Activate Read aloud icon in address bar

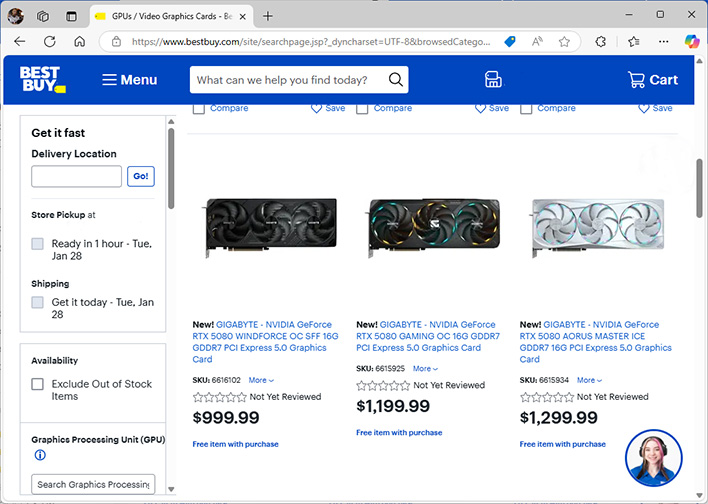pos(537,42)
